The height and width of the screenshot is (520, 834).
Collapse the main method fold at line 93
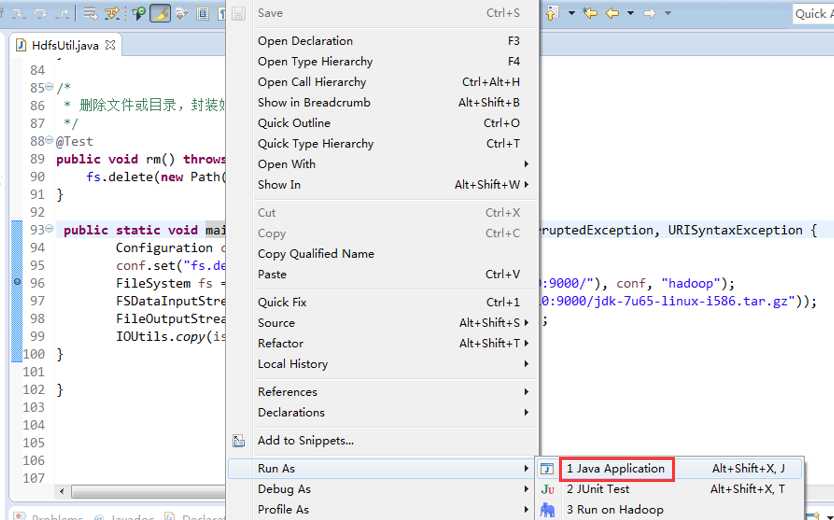tap(49, 229)
